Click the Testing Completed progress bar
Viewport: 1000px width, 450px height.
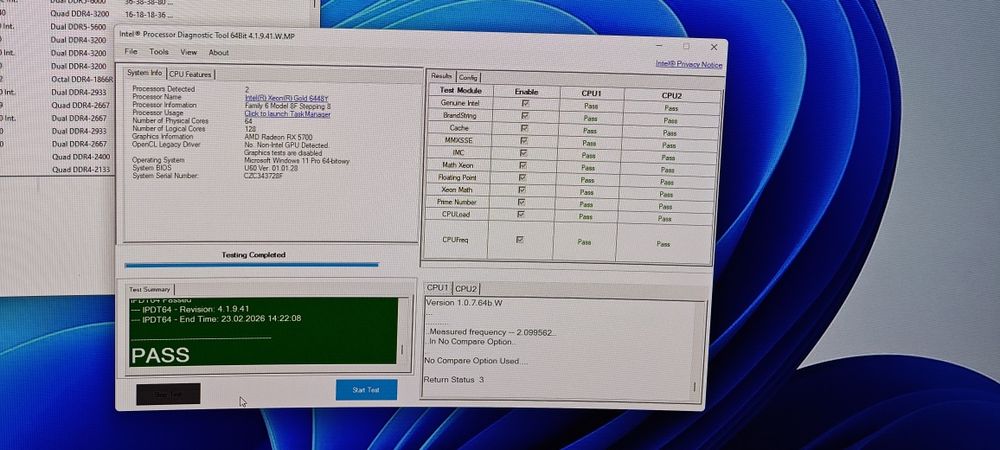tap(251, 265)
